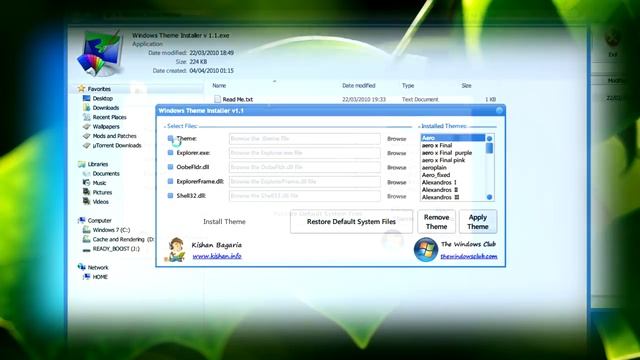Viewport: 640px width, 360px height.
Task: Click the themes list scrollbar thumb
Action: (x=489, y=148)
